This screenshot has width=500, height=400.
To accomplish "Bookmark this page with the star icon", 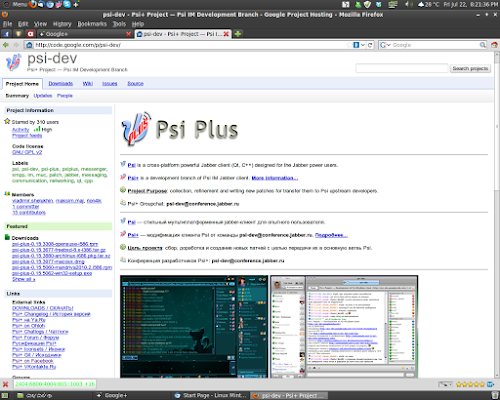I will pyautogui.click(x=349, y=45).
